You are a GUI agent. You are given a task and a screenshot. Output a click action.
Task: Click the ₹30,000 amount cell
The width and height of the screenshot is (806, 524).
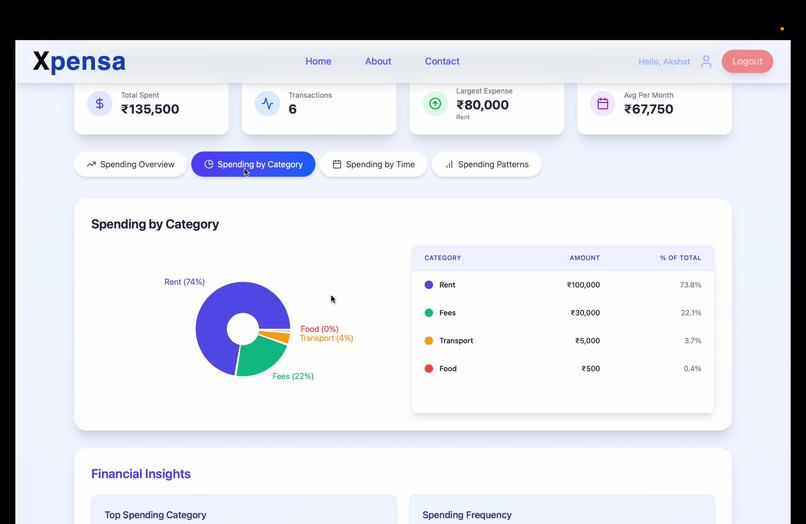pyautogui.click(x=585, y=313)
